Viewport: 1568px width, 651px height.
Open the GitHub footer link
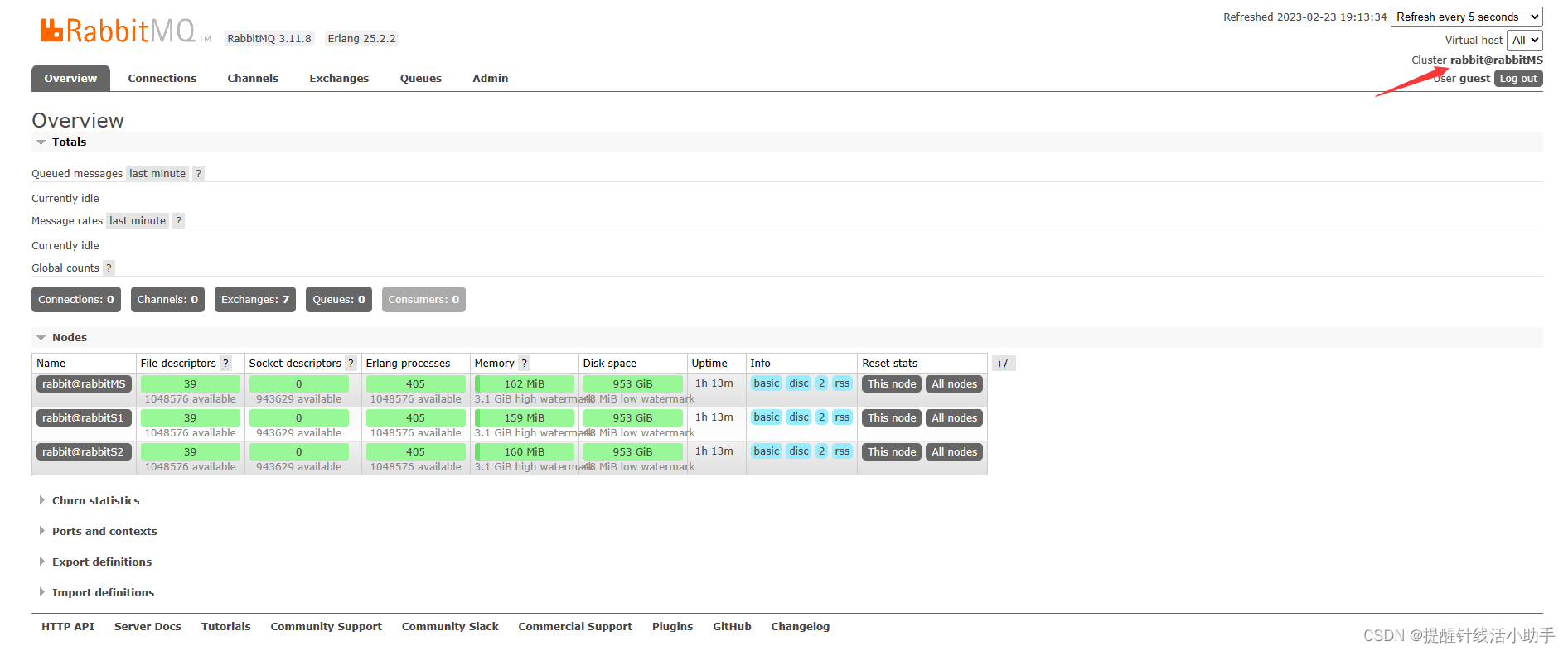point(732,627)
